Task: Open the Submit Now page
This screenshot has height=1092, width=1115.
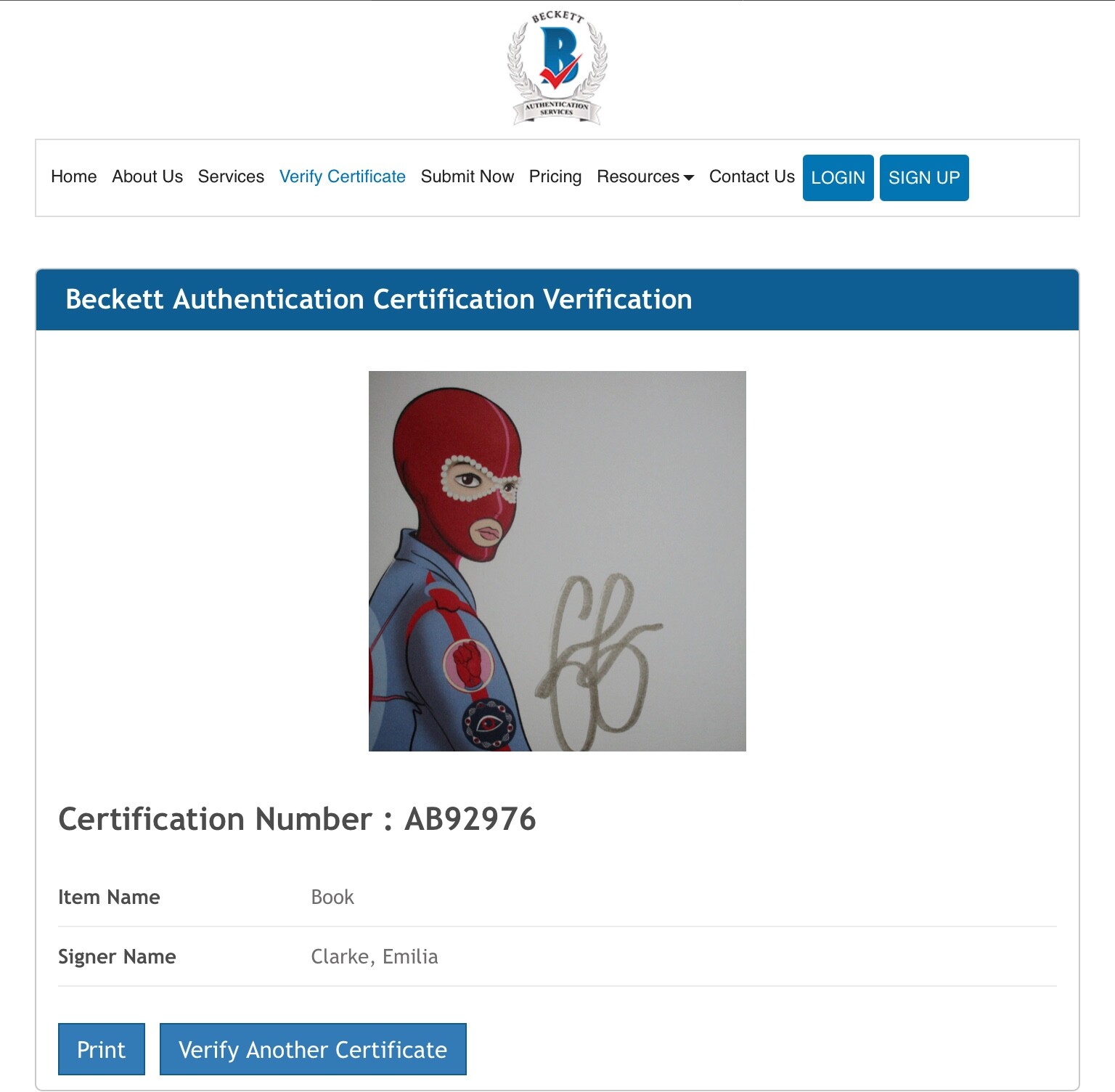Action: click(467, 176)
